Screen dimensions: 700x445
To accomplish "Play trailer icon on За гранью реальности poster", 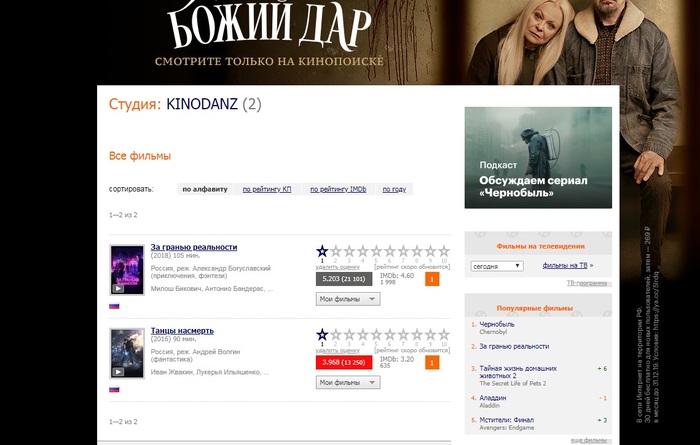I will pos(118,288).
